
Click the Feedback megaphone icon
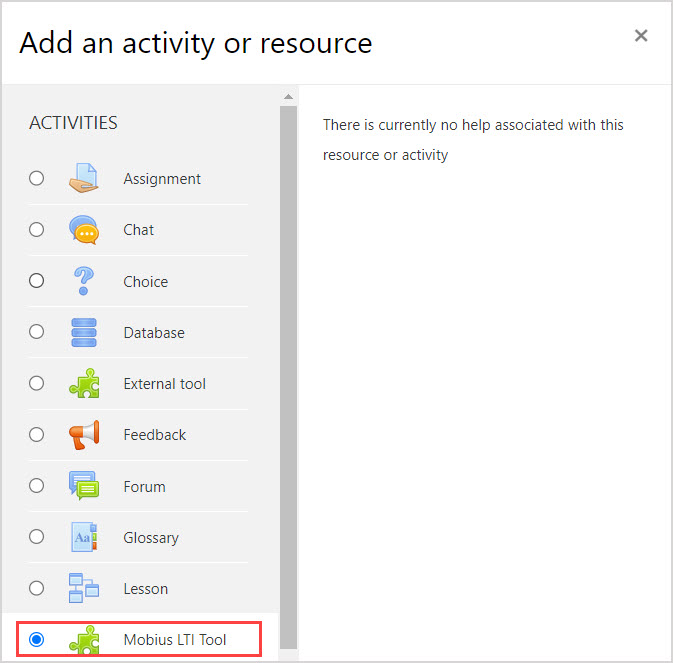[84, 435]
